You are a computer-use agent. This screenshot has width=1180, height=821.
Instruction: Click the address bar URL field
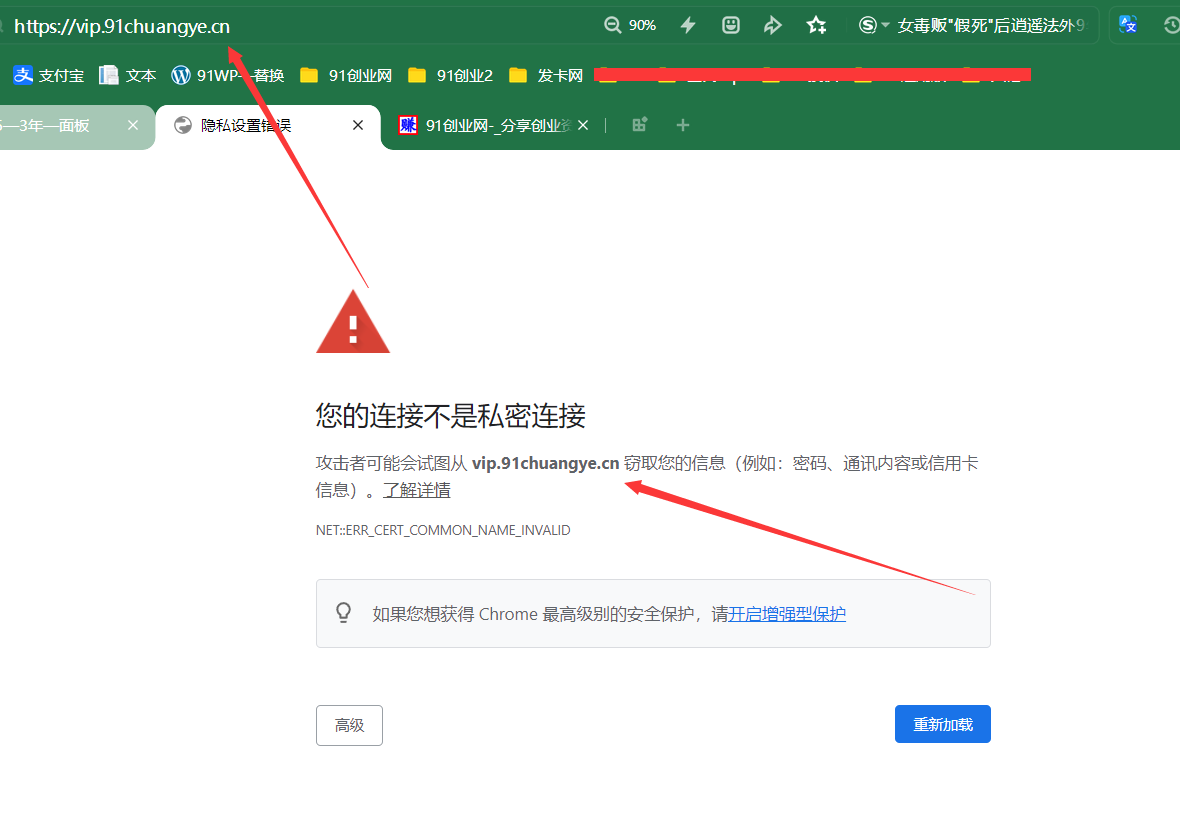pyautogui.click(x=300, y=26)
